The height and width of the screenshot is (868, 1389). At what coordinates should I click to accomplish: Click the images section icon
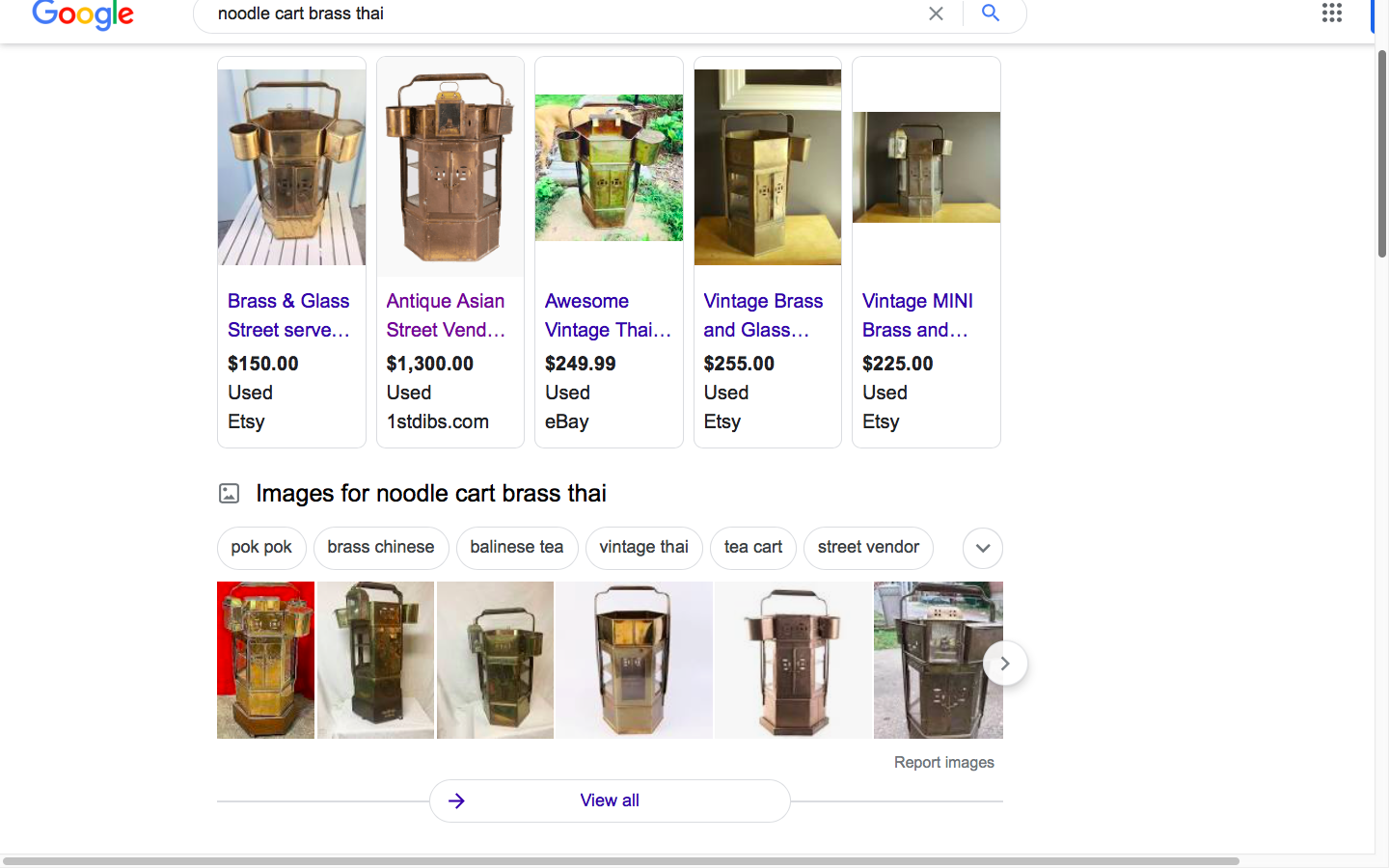click(x=229, y=494)
